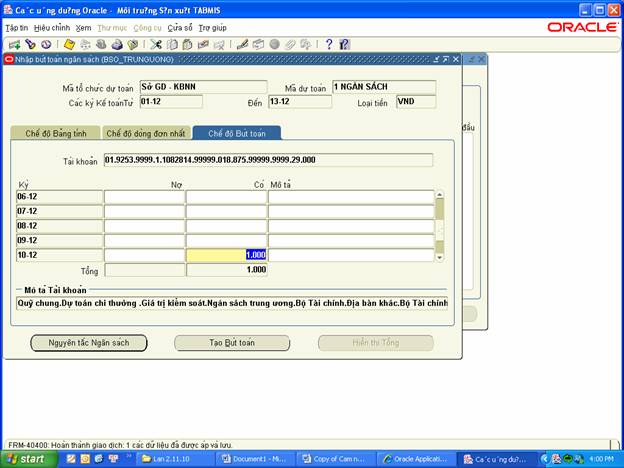Click the Window Help question mark icon

point(329,45)
